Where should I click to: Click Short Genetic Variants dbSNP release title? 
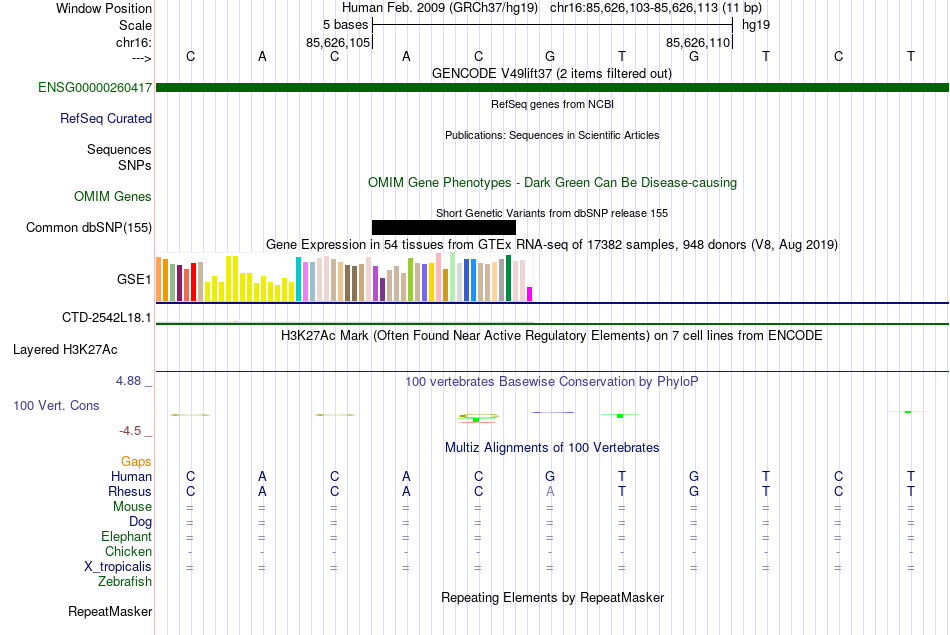coord(552,213)
